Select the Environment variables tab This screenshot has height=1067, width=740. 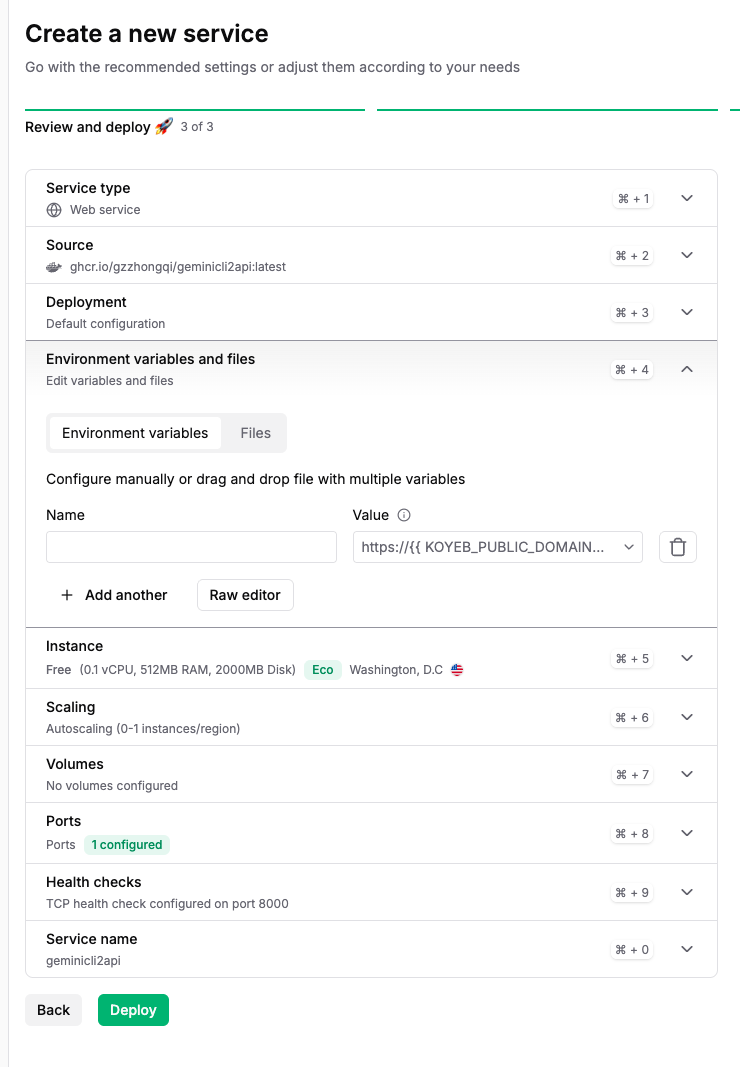(x=135, y=433)
